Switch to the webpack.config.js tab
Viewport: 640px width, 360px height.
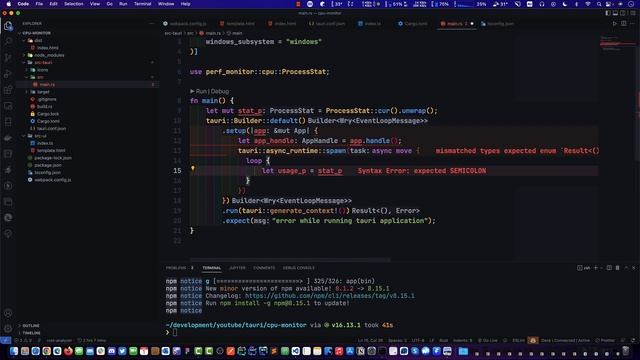tap(185, 24)
